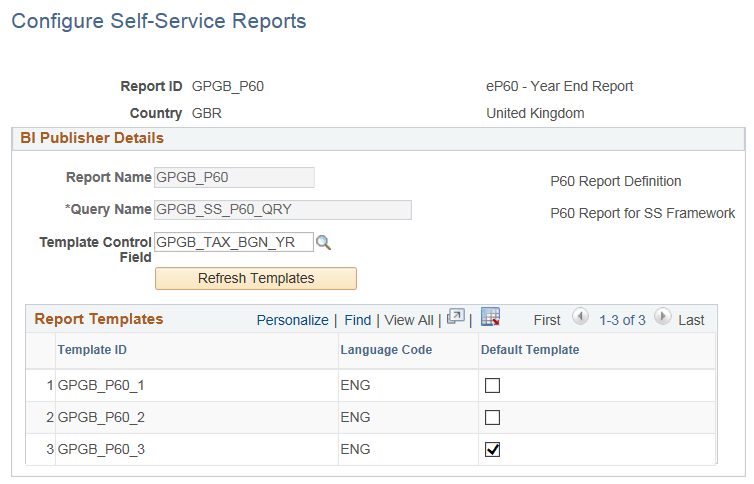Sort by Language Code column header
754x484 pixels.
click(x=386, y=350)
